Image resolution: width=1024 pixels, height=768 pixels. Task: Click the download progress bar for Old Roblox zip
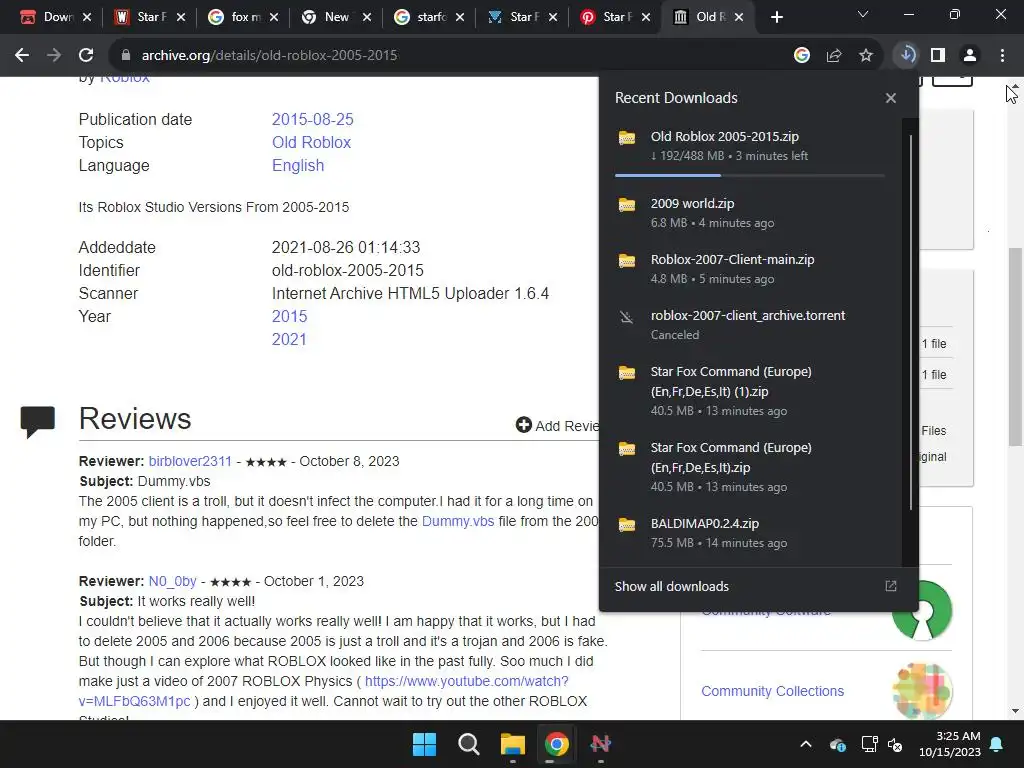coord(750,175)
